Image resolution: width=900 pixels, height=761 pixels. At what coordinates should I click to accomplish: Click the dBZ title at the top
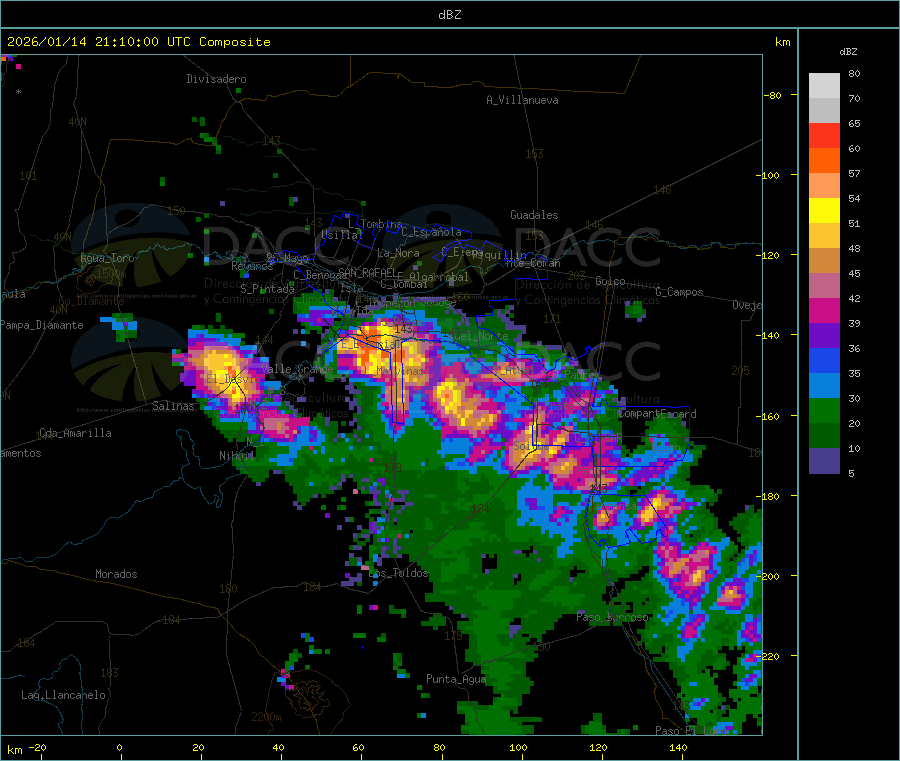coord(449,15)
